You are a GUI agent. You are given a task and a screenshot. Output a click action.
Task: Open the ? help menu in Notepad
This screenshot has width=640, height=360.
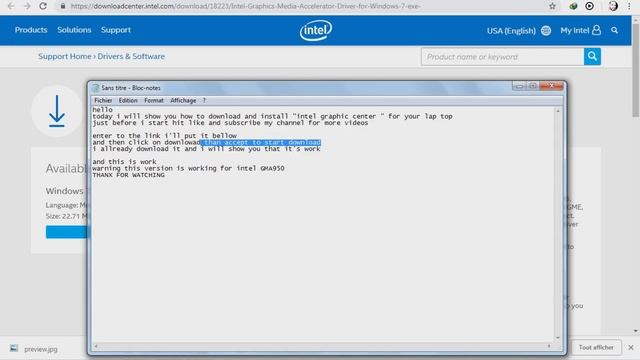(x=204, y=100)
